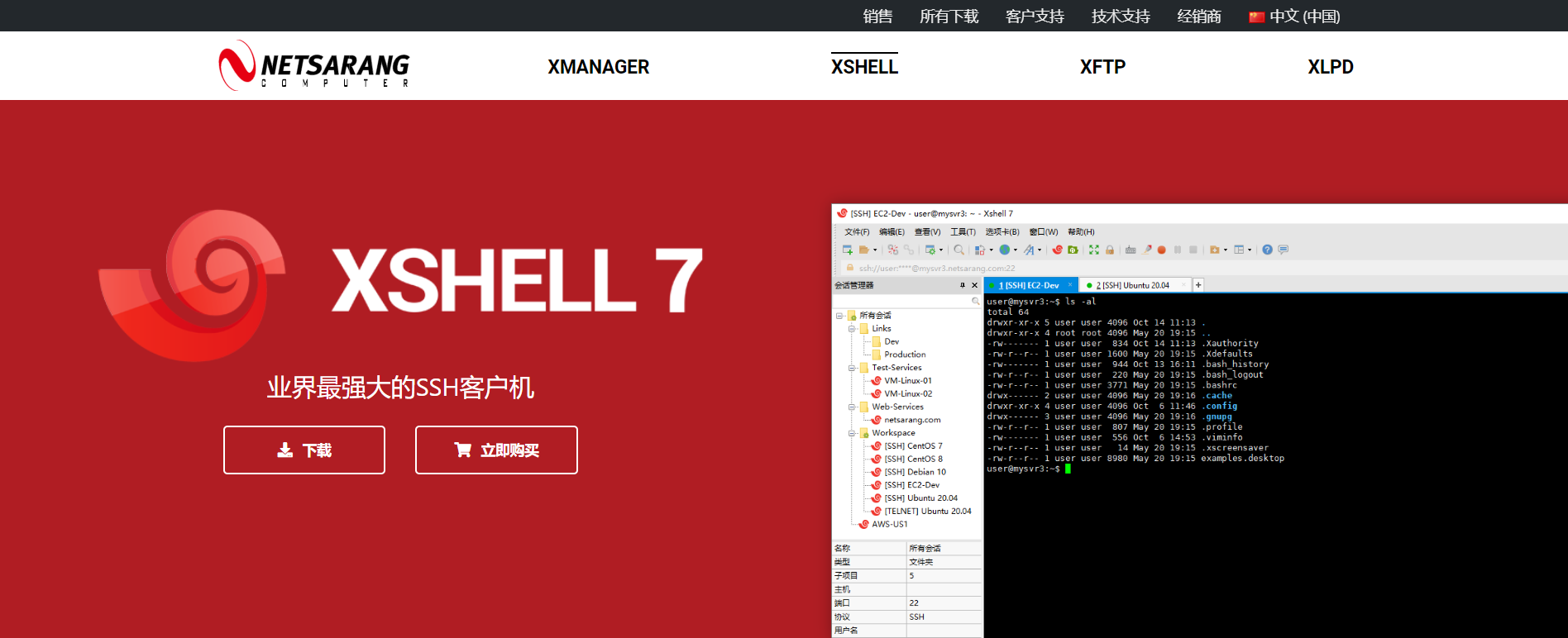This screenshot has width=1568, height=638.
Task: Click the 立即购买 buy now button
Action: (496, 450)
